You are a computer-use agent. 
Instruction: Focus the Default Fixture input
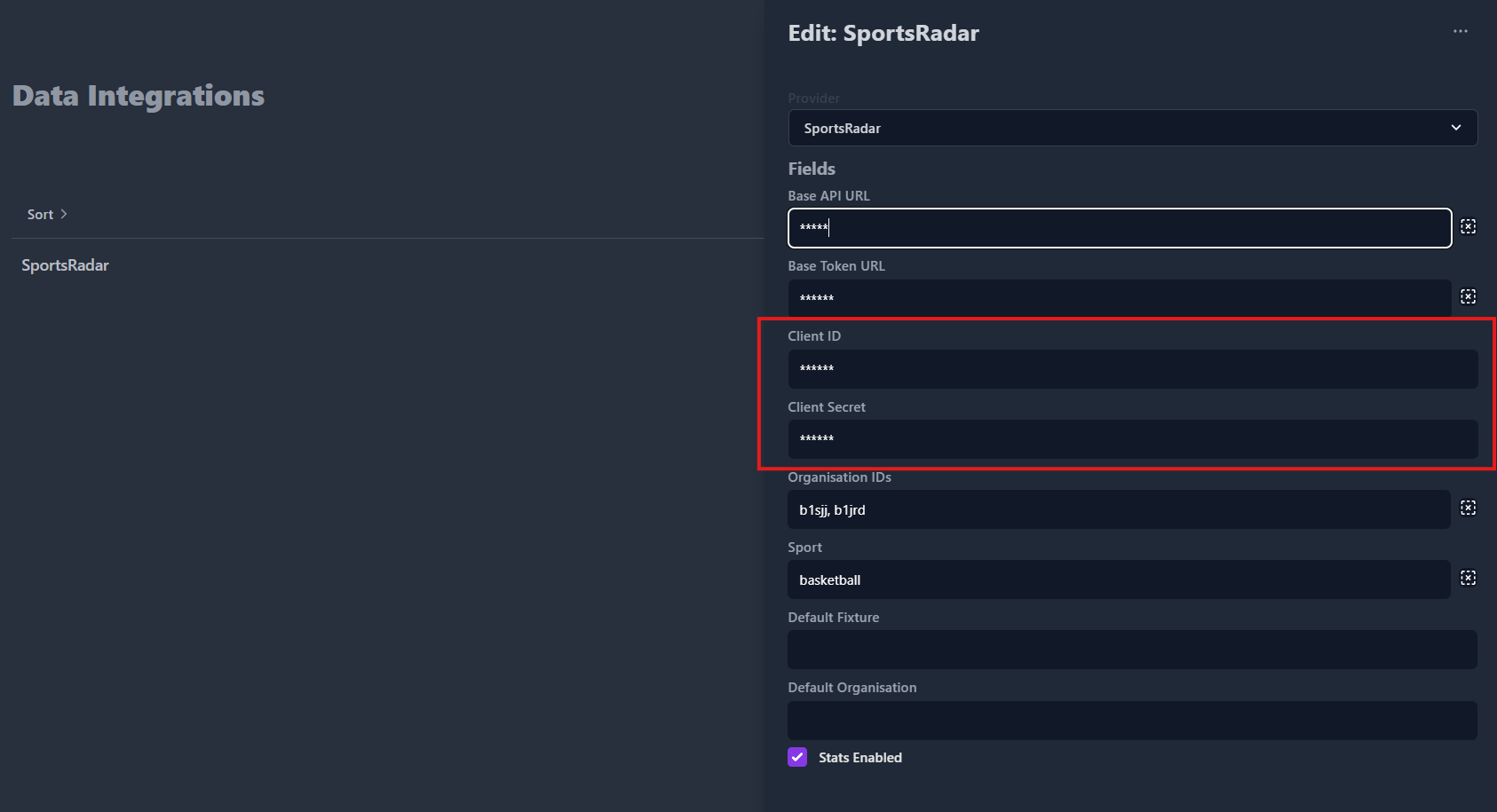(1133, 650)
